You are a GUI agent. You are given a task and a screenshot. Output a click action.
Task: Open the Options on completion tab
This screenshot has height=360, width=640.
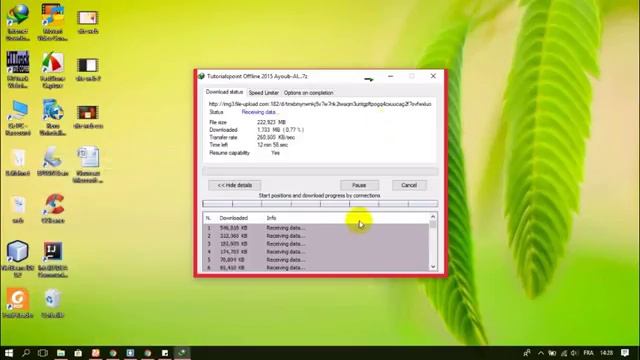pos(309,93)
